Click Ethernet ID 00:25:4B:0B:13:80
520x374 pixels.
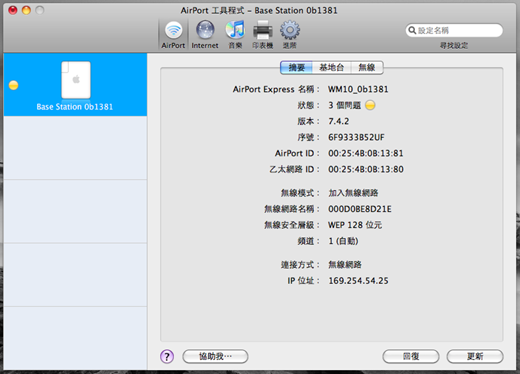pos(366,169)
